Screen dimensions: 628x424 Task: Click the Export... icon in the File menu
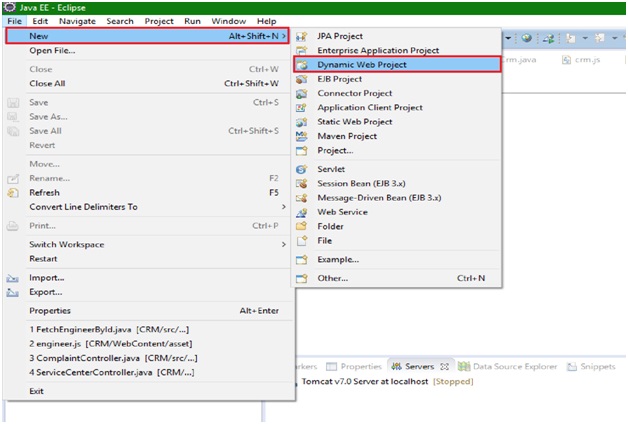[x=13, y=293]
